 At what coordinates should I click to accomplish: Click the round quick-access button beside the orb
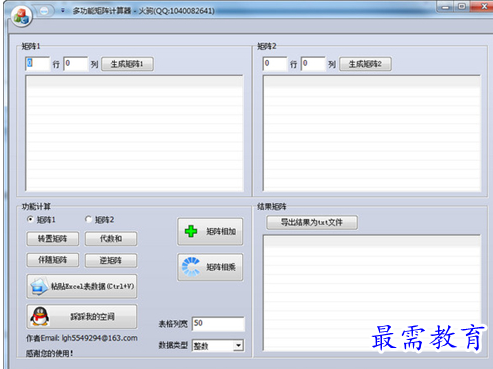tap(44, 11)
